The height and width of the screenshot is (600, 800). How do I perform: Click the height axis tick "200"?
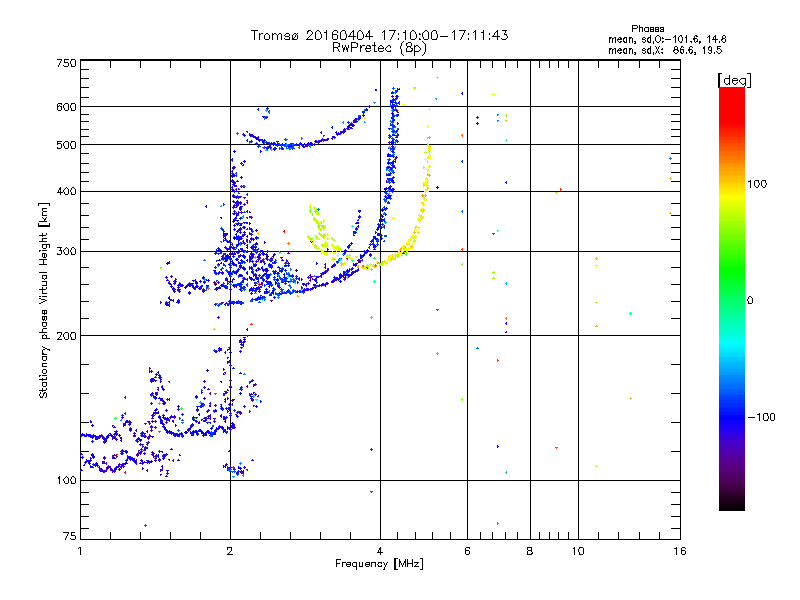click(x=66, y=336)
